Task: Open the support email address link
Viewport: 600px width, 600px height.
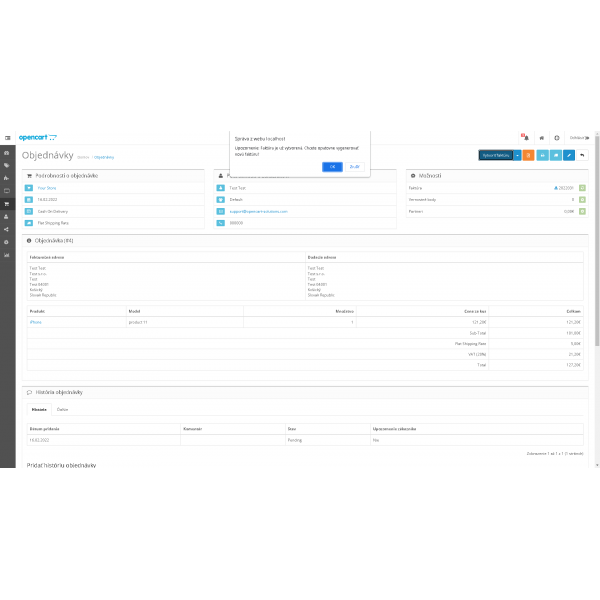Action: pyautogui.click(x=258, y=211)
